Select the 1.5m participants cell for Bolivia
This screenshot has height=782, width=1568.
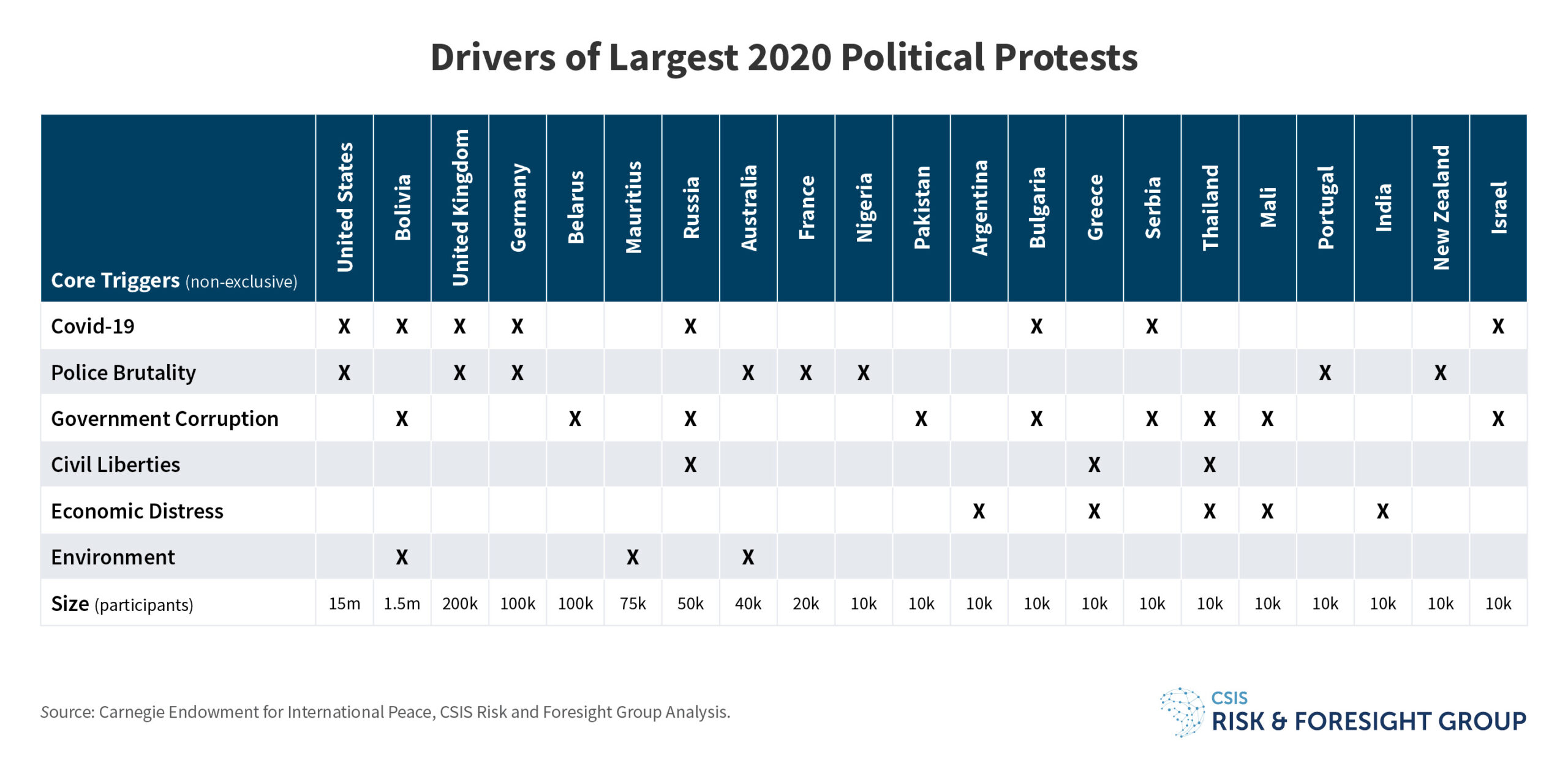402,604
